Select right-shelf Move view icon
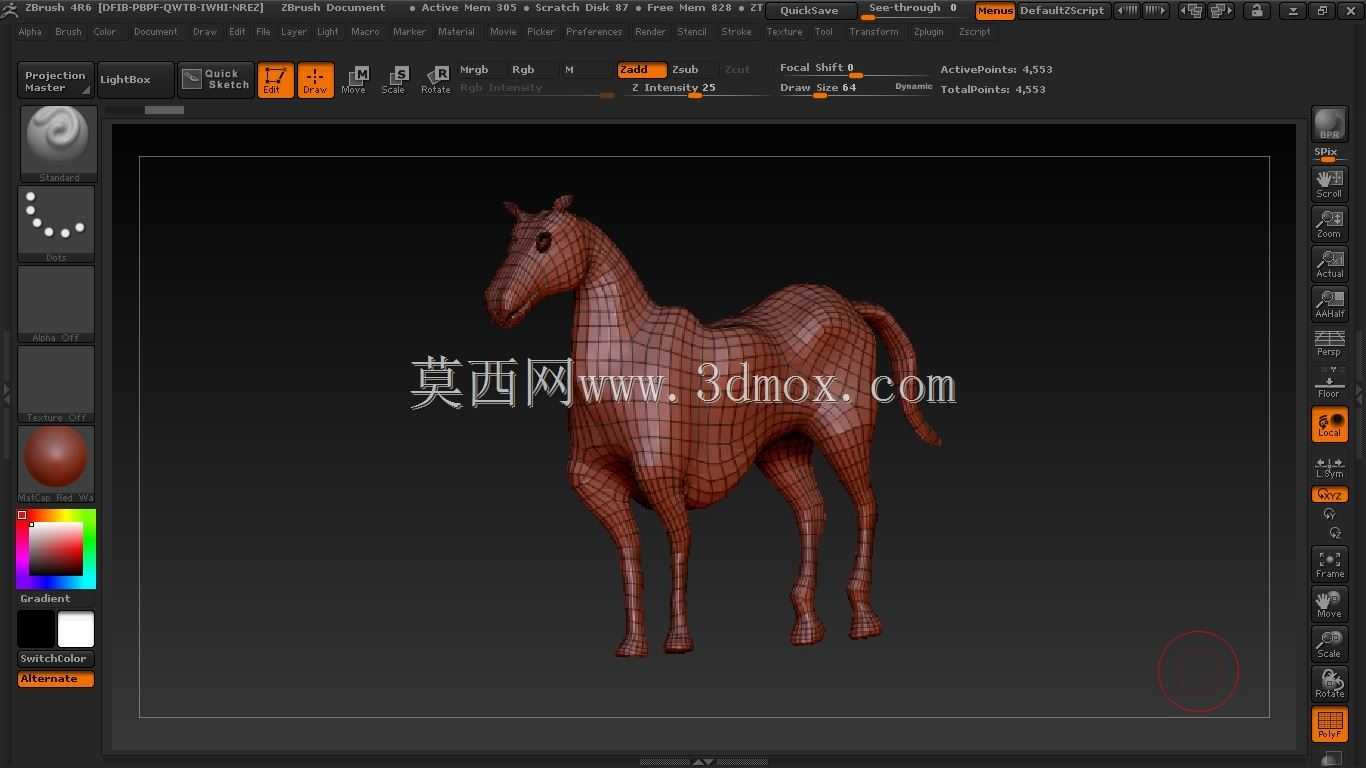1366x768 pixels. click(1329, 604)
